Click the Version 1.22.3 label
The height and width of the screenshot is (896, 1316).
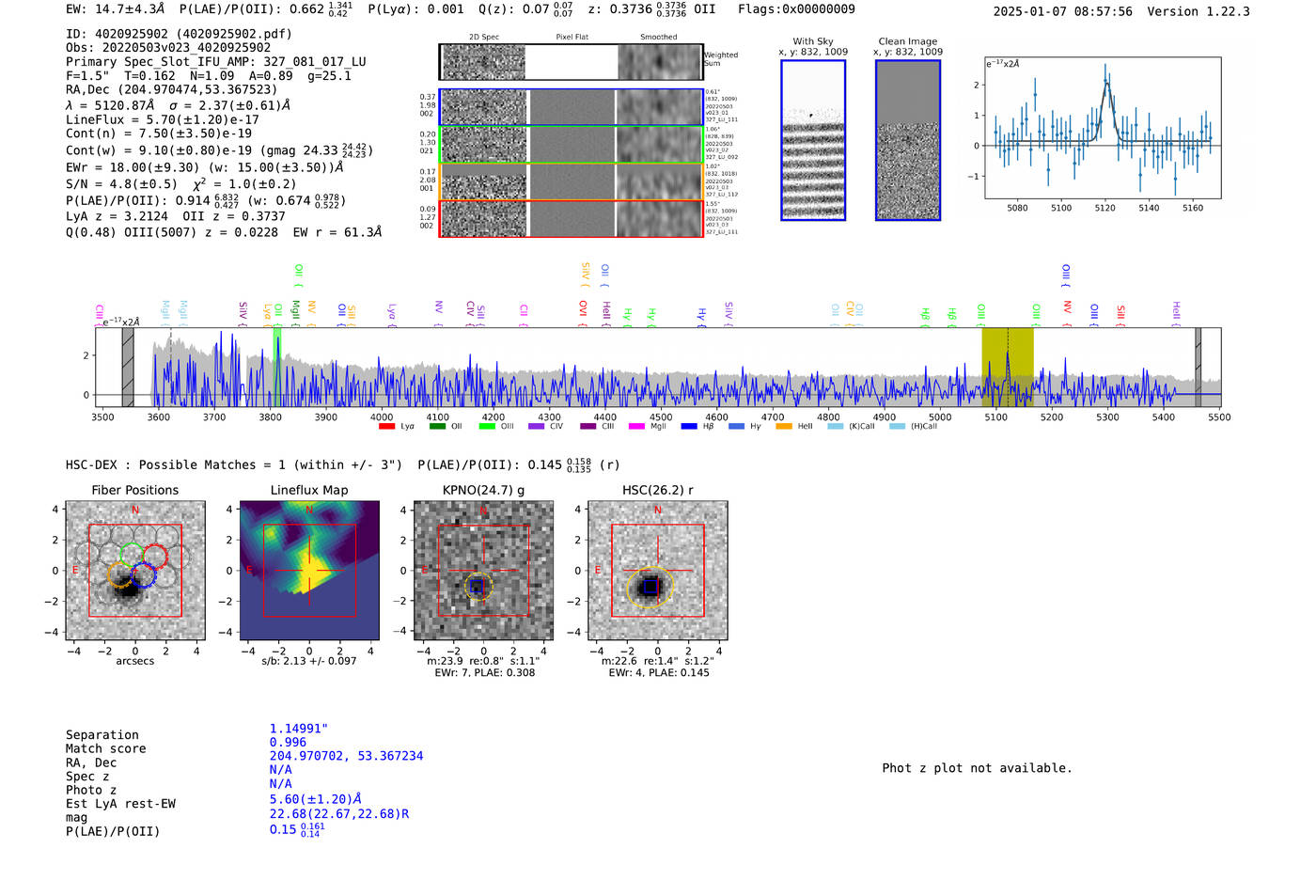pos(1198,12)
